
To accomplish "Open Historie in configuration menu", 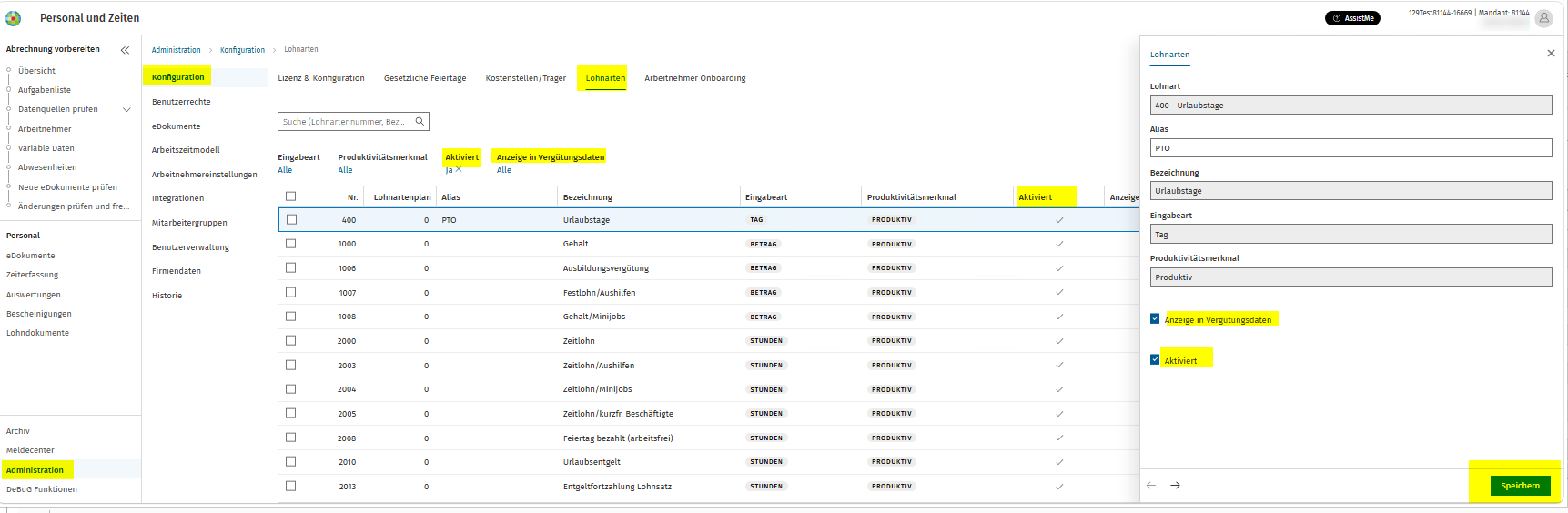I will [167, 296].
